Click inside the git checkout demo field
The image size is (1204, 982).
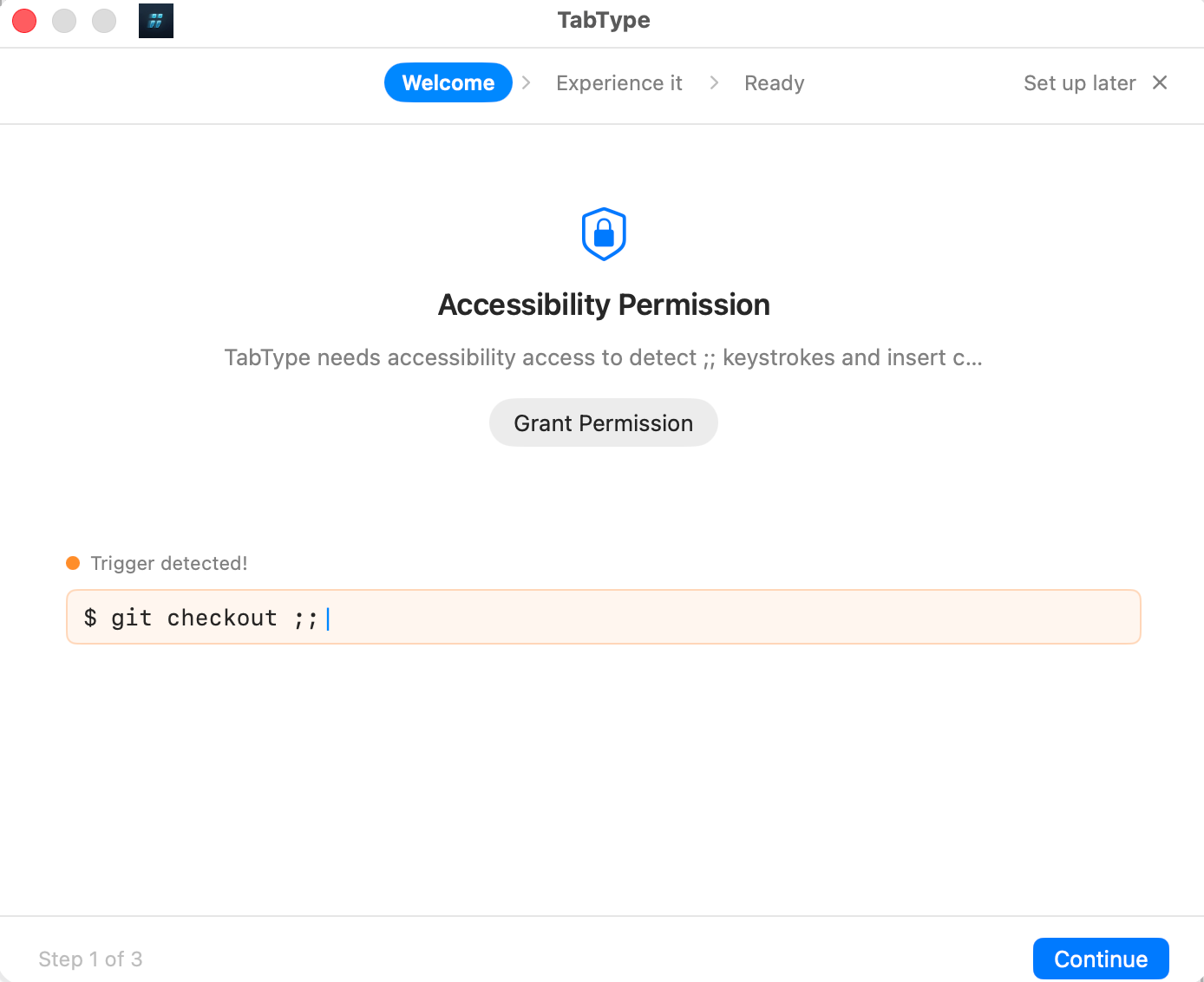coord(604,617)
